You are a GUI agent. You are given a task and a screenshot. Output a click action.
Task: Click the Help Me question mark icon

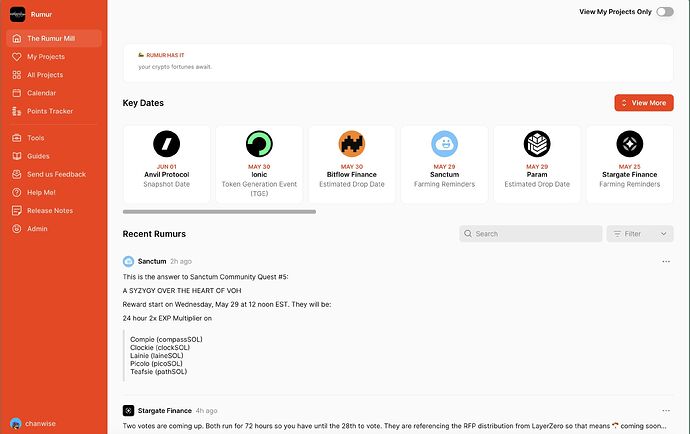[x=17, y=192]
